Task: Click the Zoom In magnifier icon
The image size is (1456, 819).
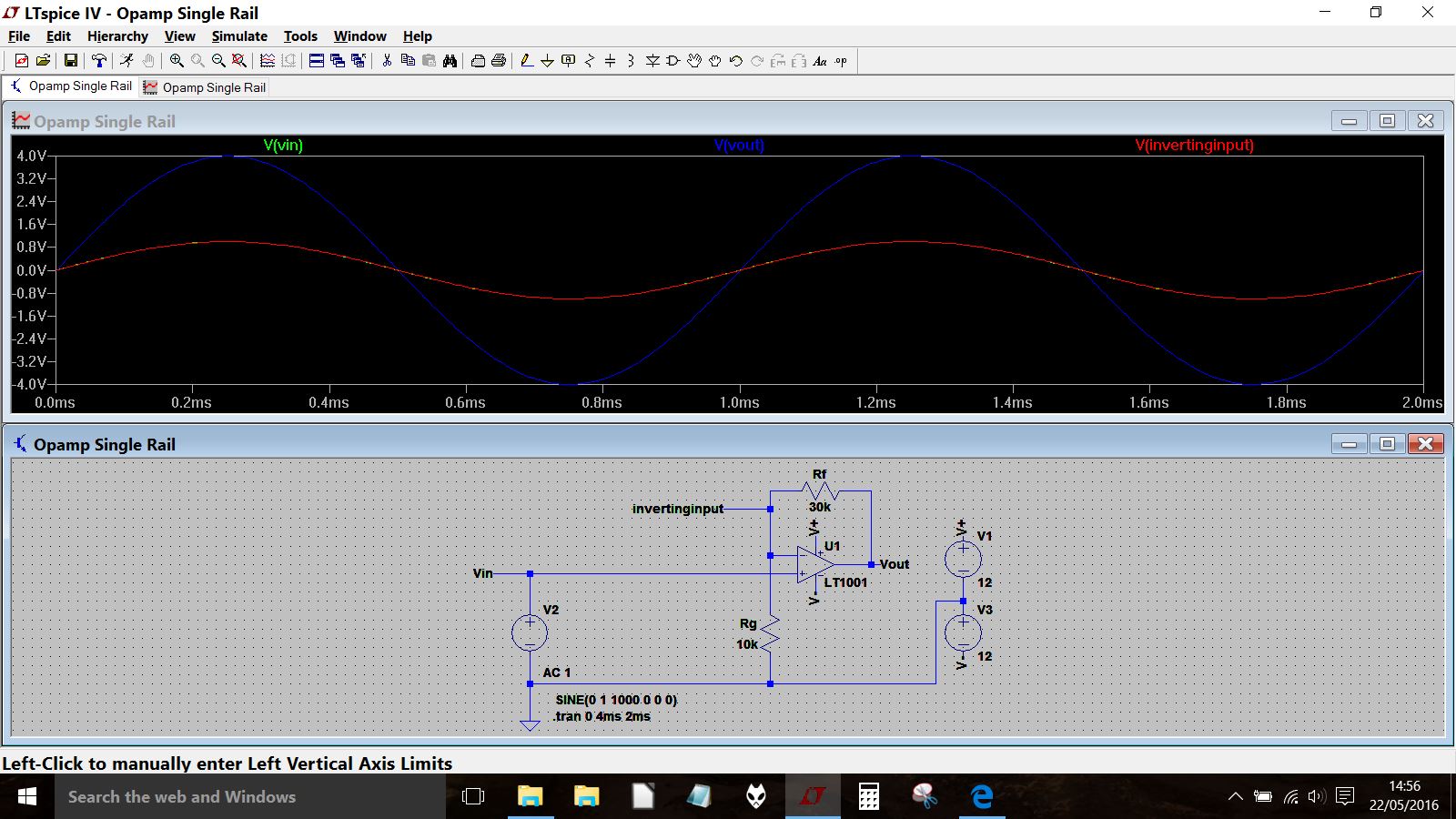Action: (x=177, y=61)
